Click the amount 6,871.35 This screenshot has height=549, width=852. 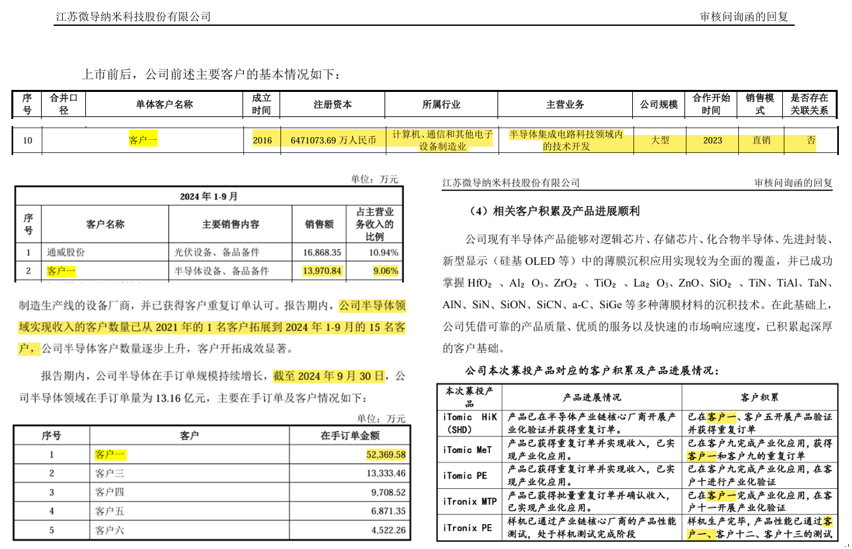(x=389, y=511)
